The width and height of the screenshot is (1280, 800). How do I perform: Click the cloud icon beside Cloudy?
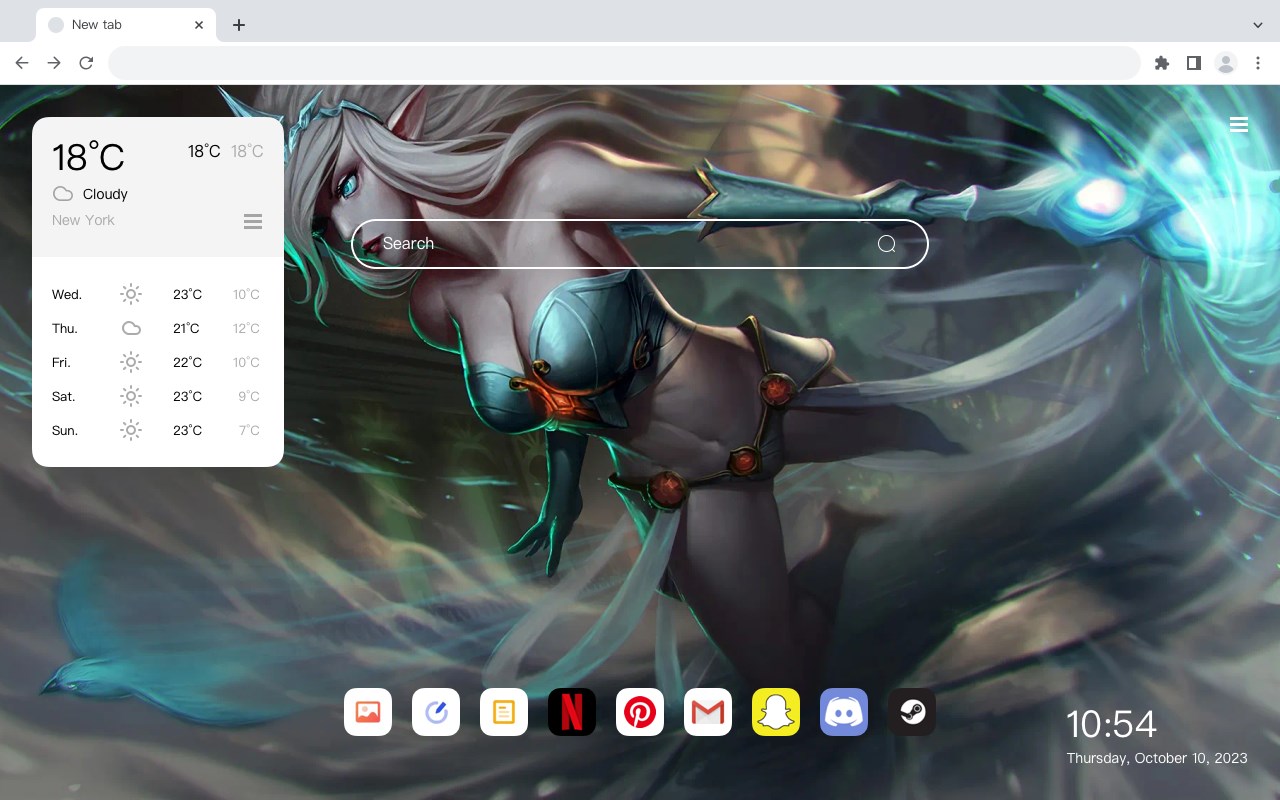(63, 194)
